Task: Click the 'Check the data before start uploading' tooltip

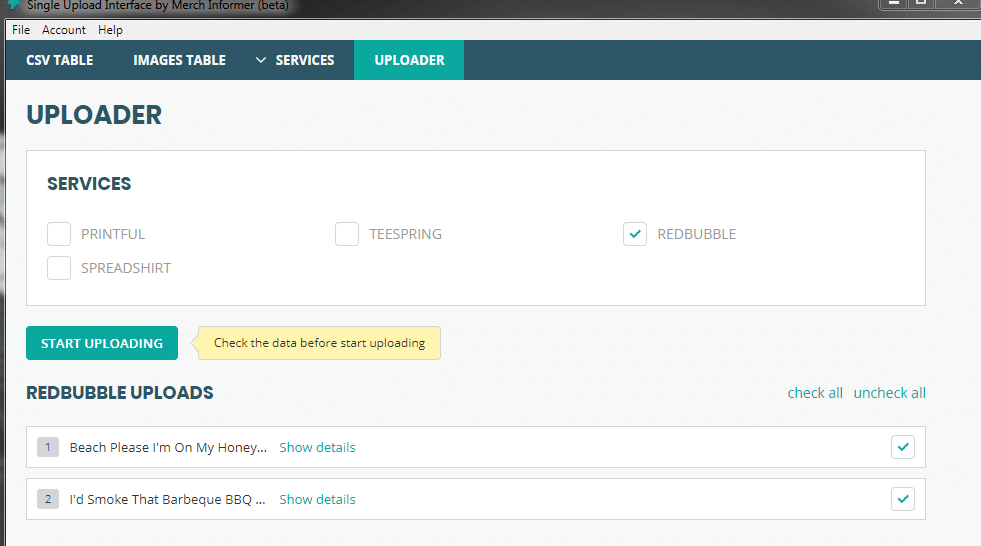Action: coord(319,343)
